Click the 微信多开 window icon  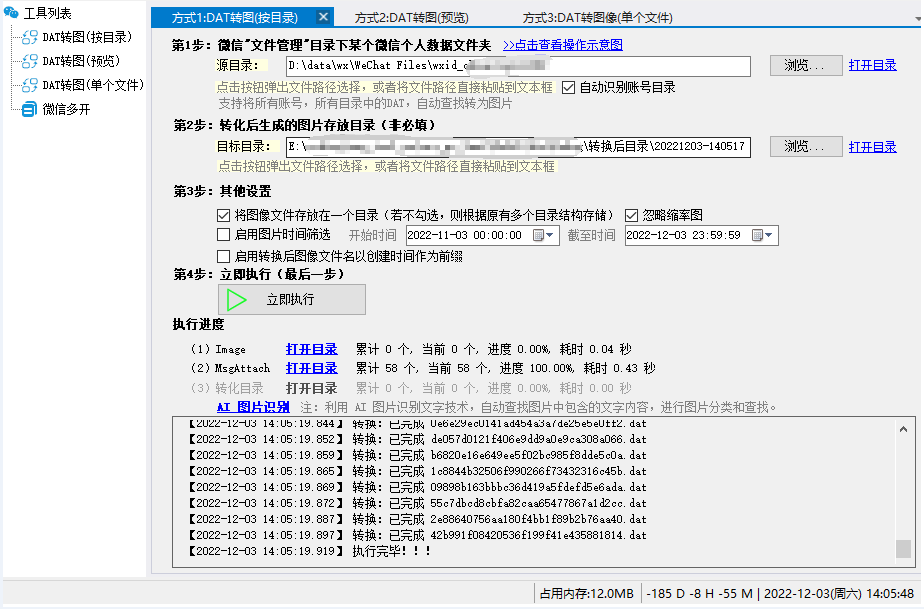point(29,109)
